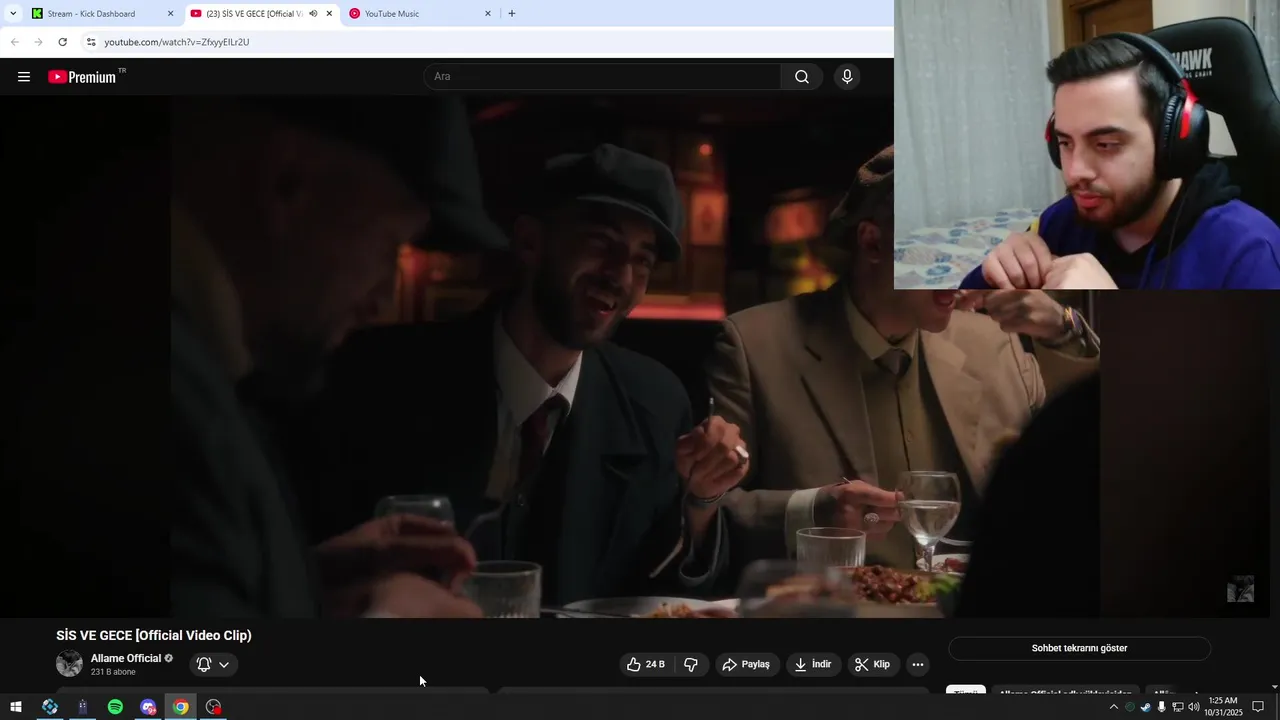Image resolution: width=1280 pixels, height=720 pixels.
Task: Open notification bell dropdown for Allame Official
Action: coord(213,664)
